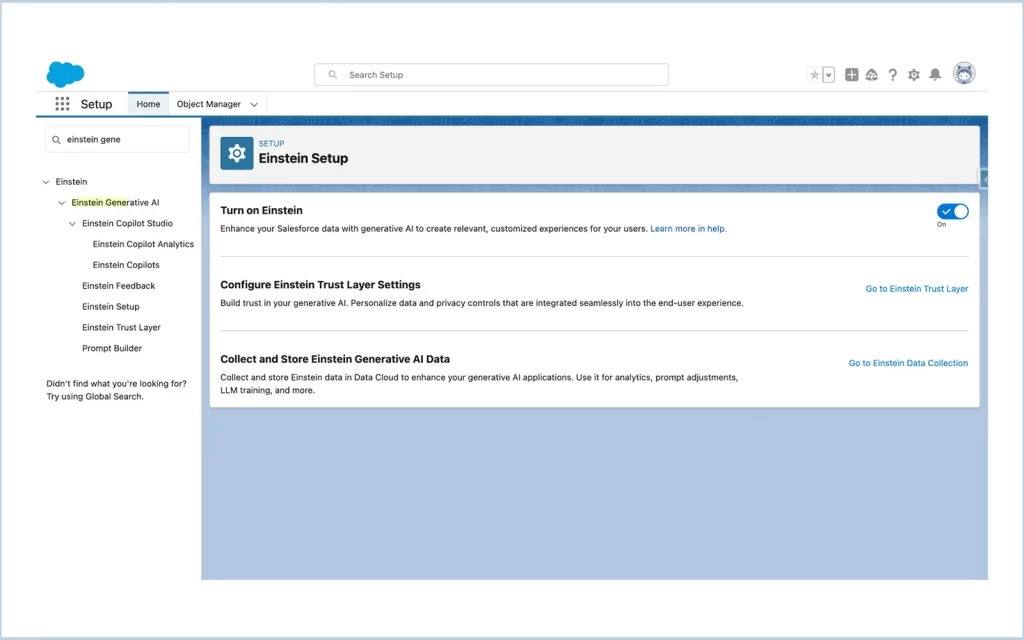Turn off the Einstein toggle switch
The height and width of the screenshot is (640, 1024).
click(953, 212)
